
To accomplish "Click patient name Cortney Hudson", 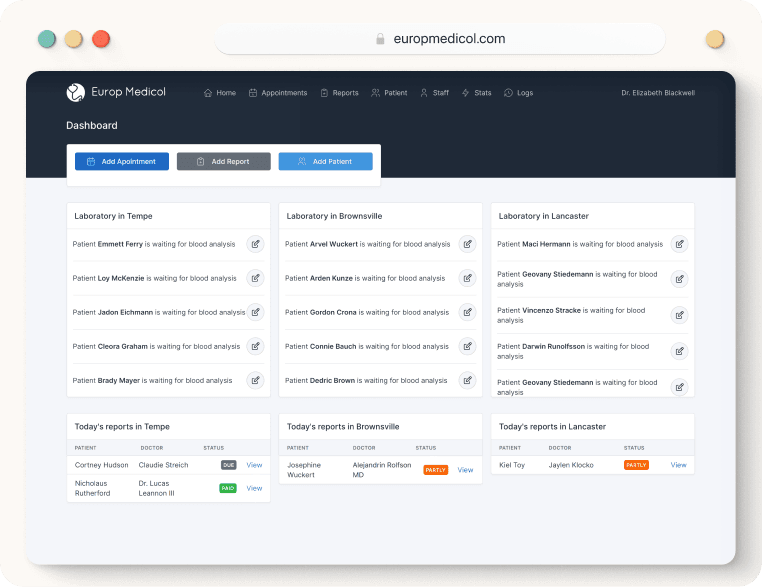I will 102,465.
